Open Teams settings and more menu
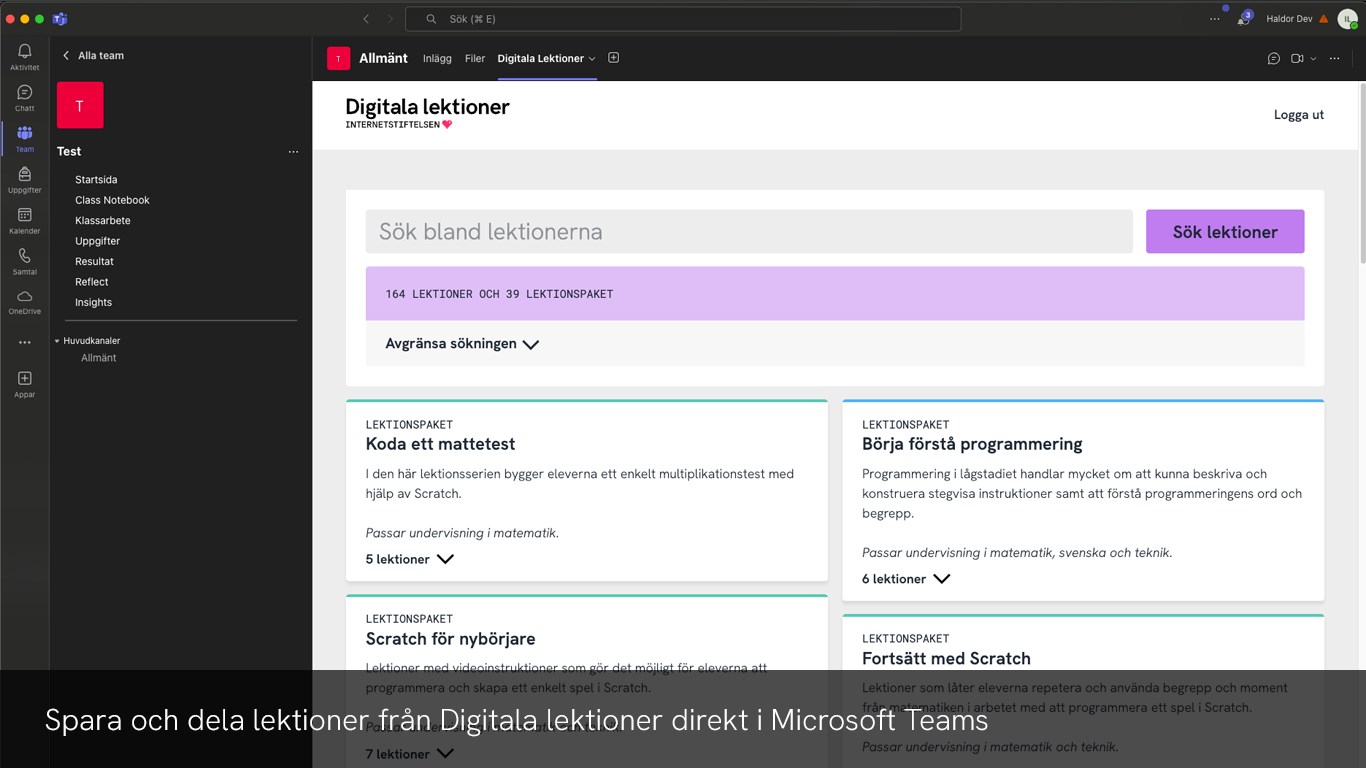1366x768 pixels. [1215, 19]
